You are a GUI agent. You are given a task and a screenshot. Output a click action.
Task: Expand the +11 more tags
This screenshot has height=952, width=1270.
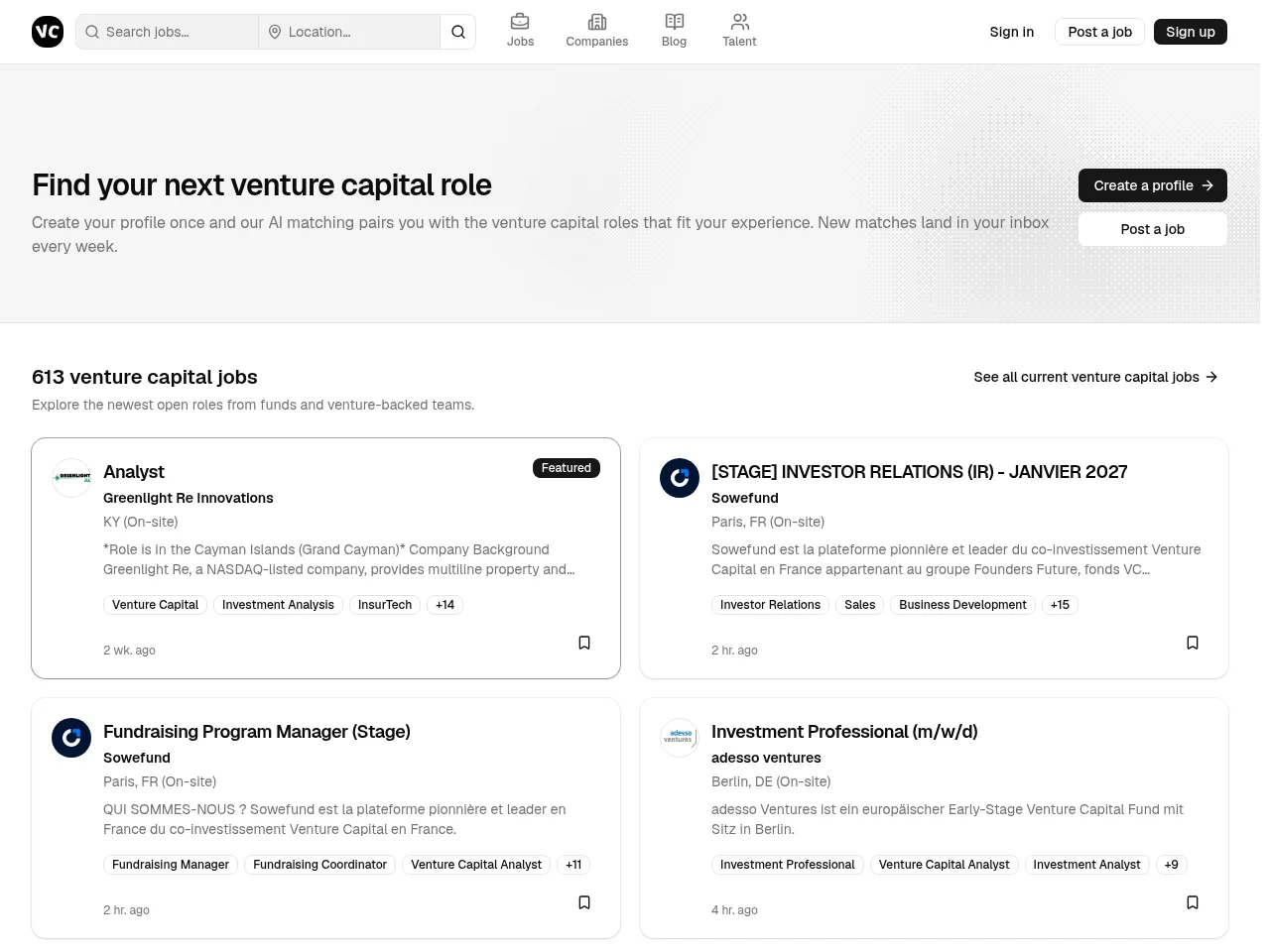coord(573,865)
